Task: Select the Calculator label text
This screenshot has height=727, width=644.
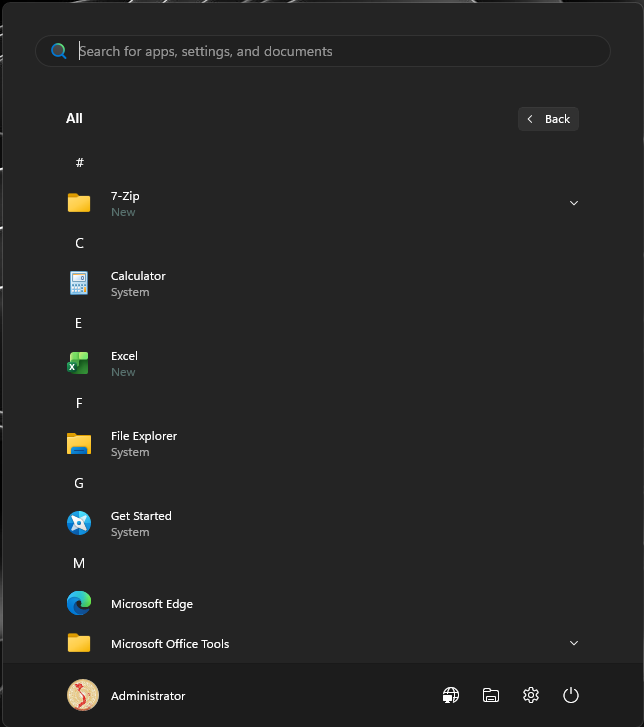Action: [x=138, y=276]
